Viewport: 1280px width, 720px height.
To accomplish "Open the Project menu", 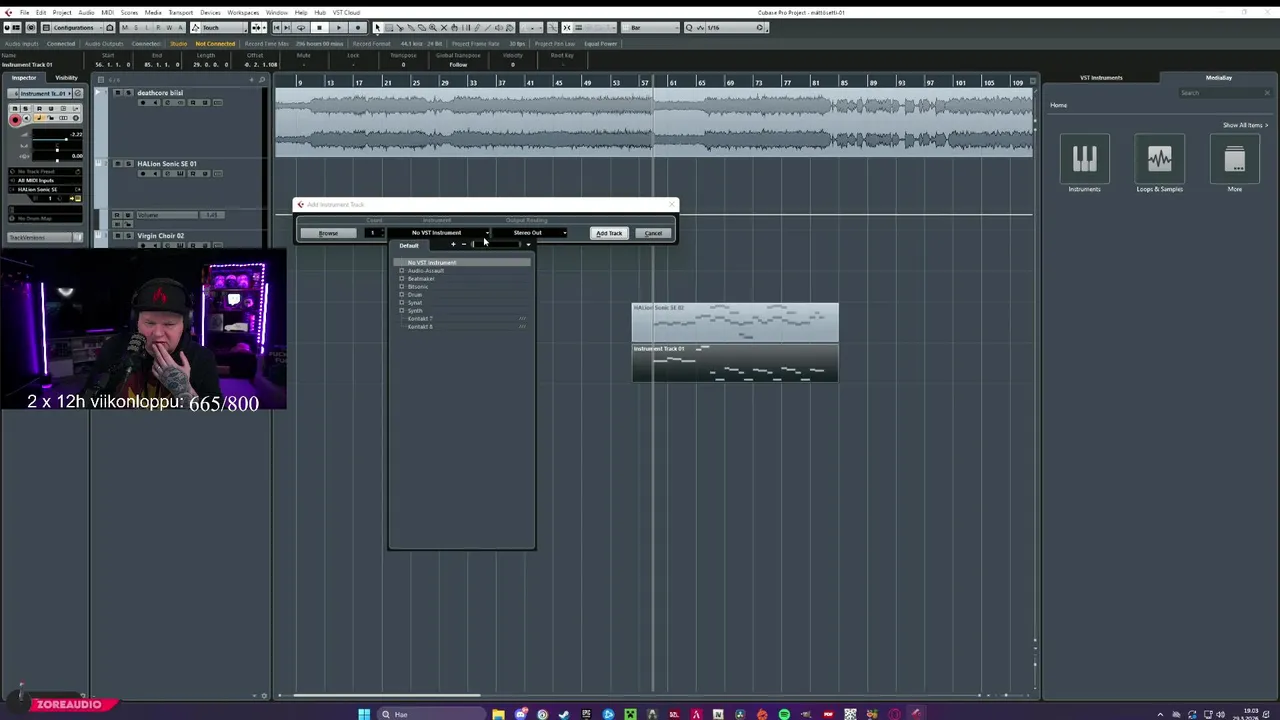I will [x=62, y=12].
